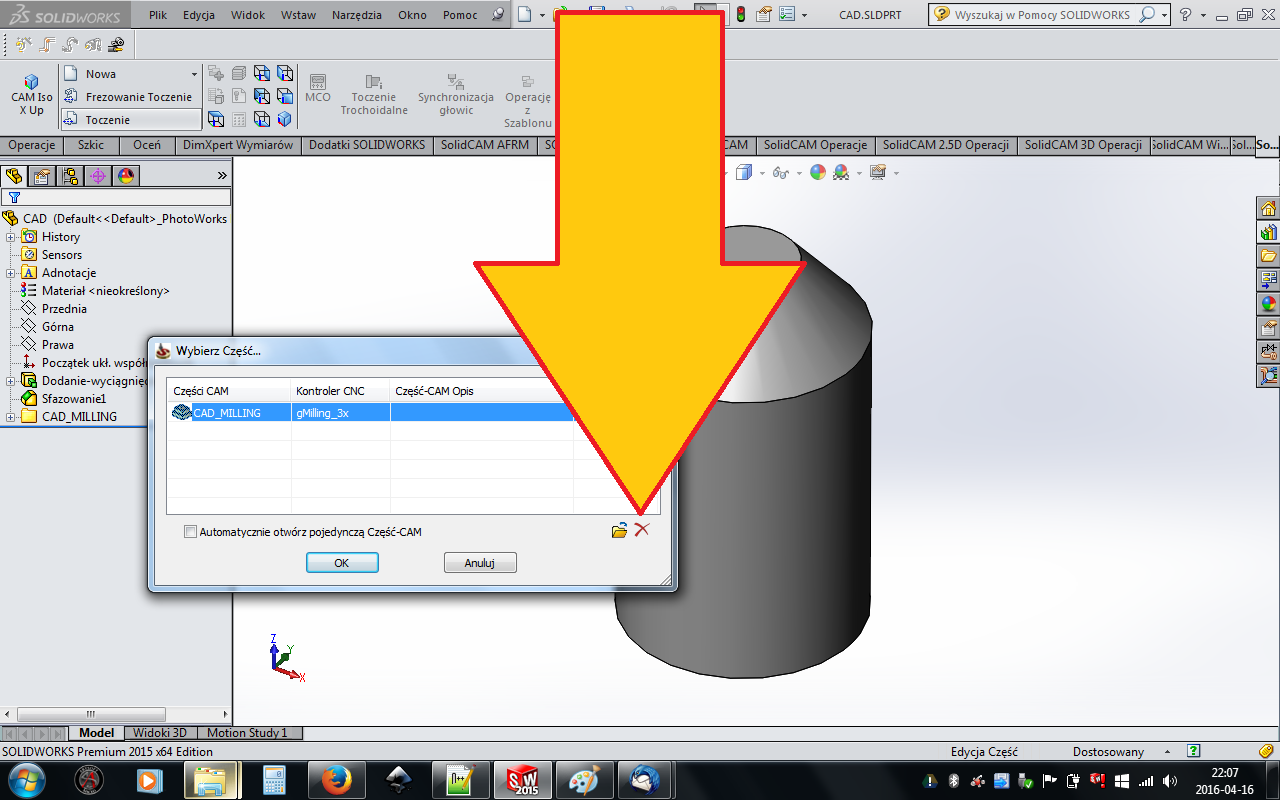This screenshot has width=1280, height=800.
Task: Select CAD_MILLING row in dialog list
Action: point(372,412)
